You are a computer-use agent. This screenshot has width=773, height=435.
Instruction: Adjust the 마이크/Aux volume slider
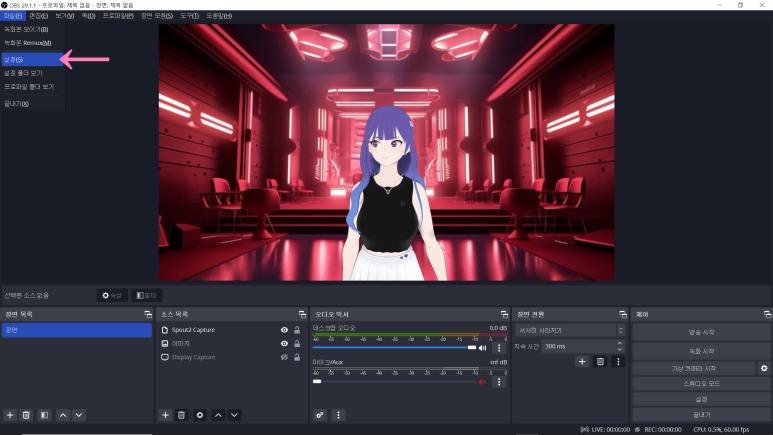(x=394, y=382)
